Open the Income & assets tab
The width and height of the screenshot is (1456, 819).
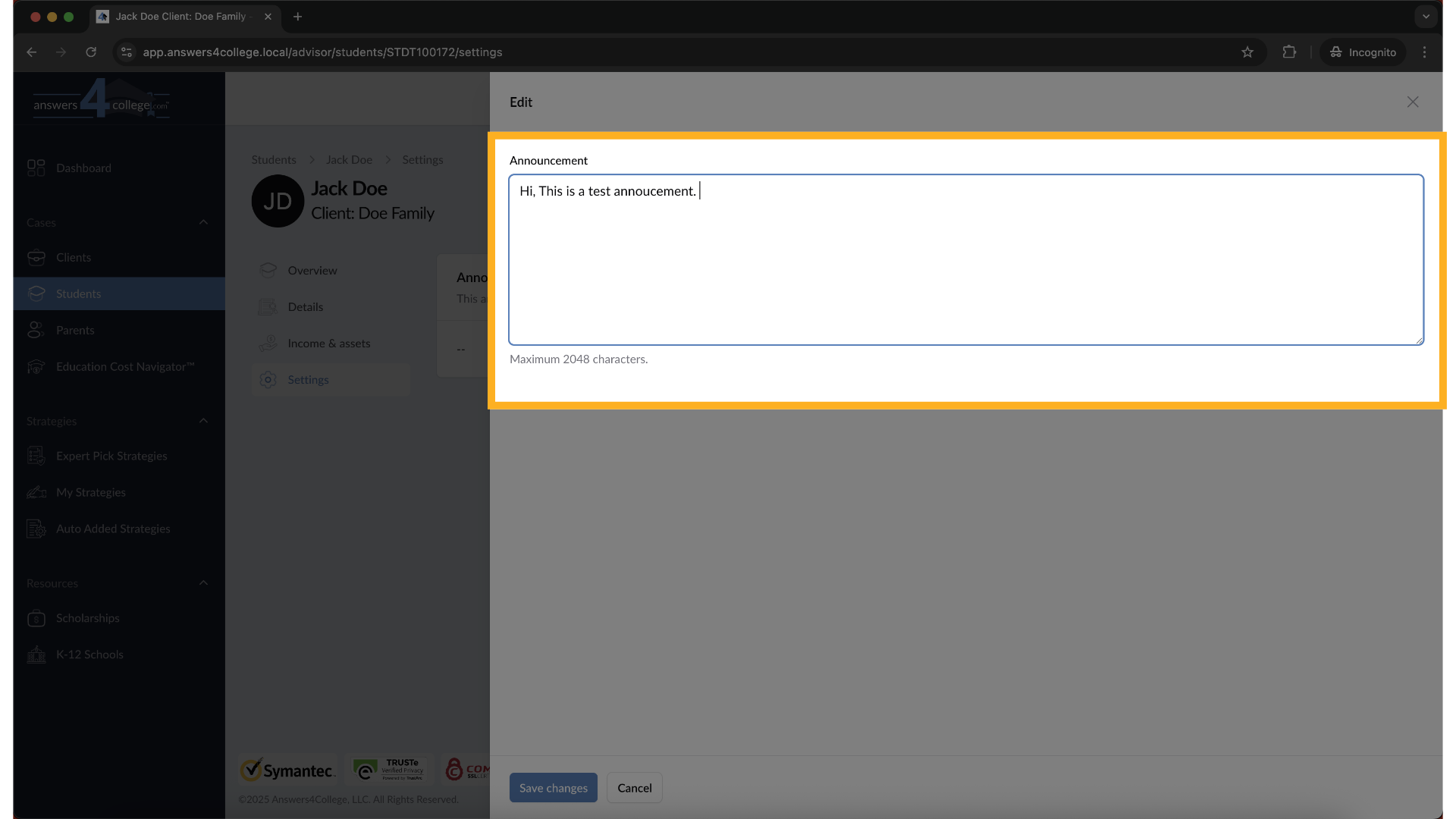(328, 344)
